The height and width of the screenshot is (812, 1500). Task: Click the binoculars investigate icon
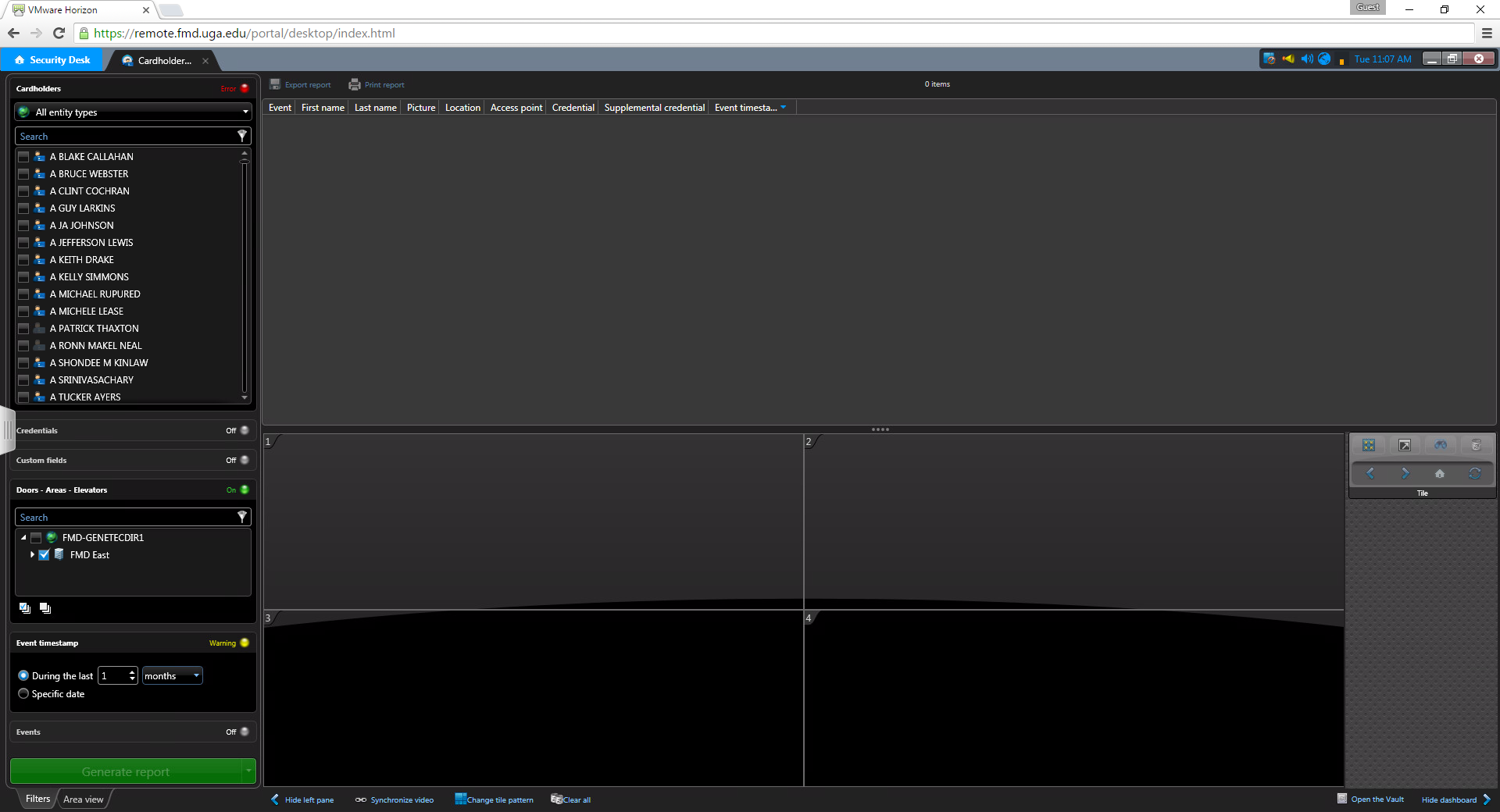(1440, 445)
